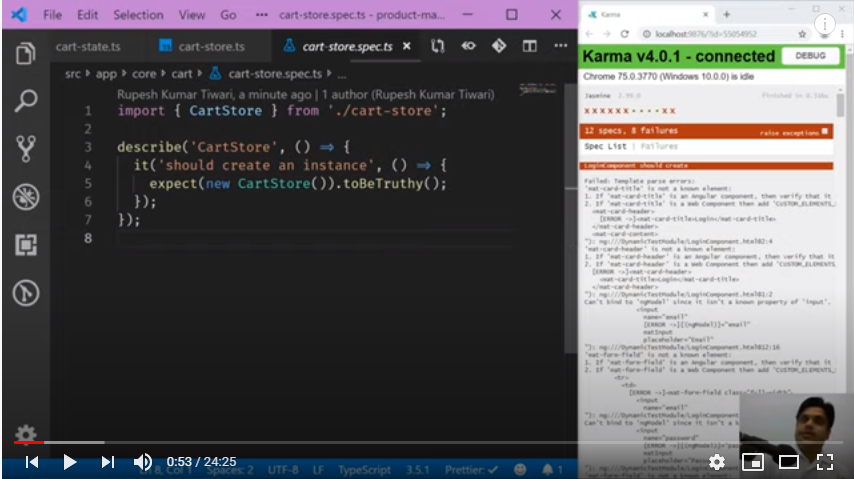
Task: Click the compare changes icon in editor toolbar
Action: 438,46
